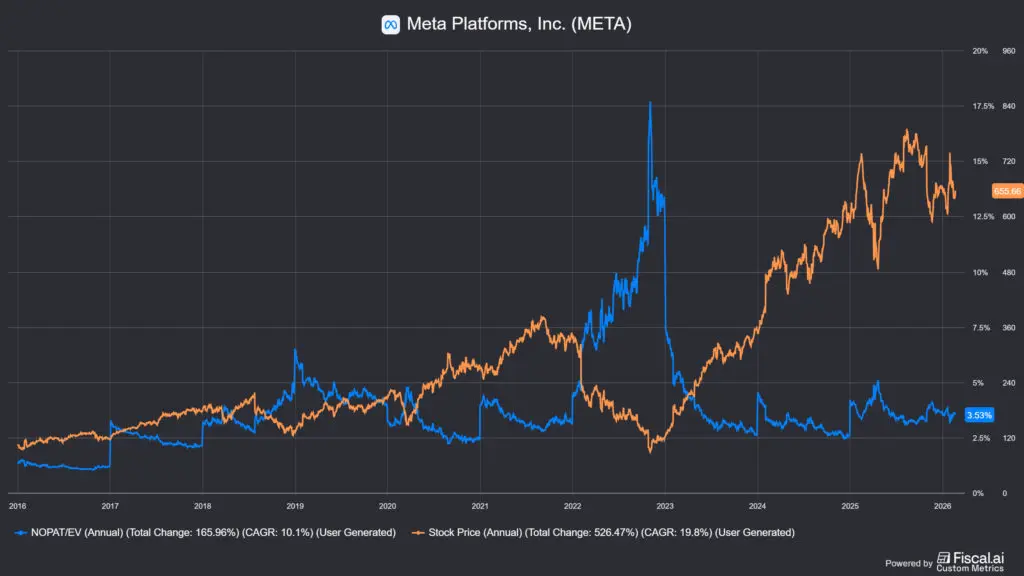Select the 2026 label on the x-axis

click(x=942, y=506)
